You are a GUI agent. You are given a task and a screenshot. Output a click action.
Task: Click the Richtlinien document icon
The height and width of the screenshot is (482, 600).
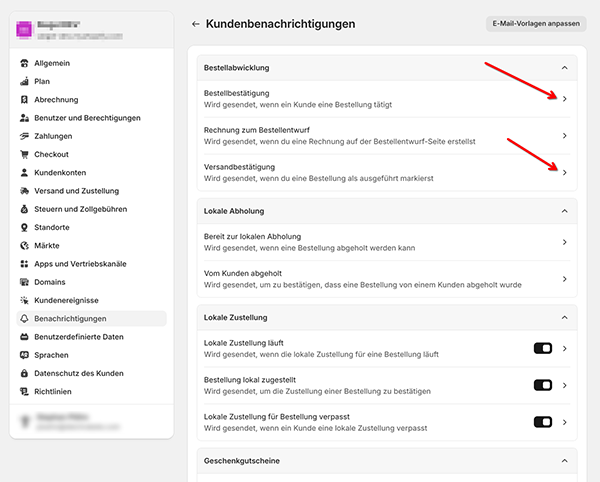(x=24, y=391)
